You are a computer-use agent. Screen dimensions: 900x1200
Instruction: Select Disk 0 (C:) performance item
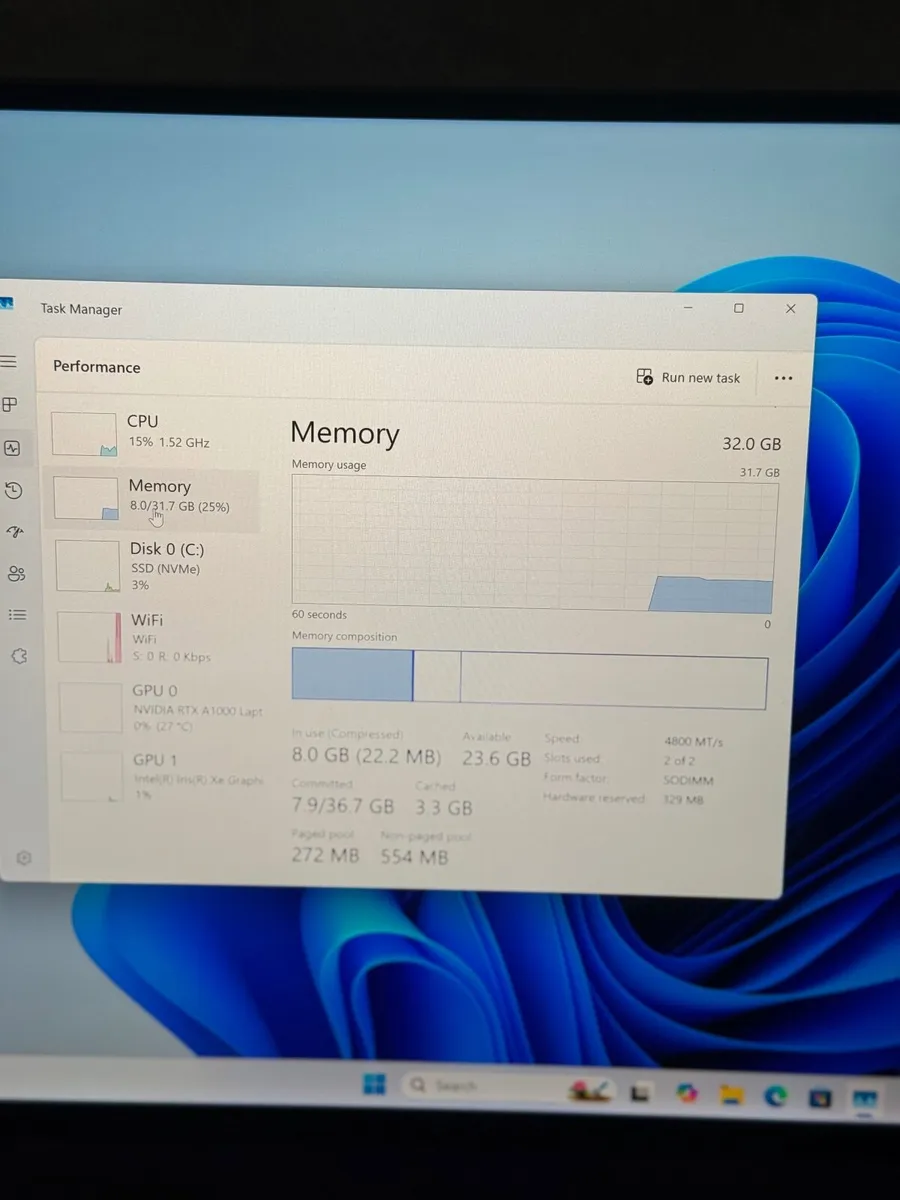(x=155, y=566)
